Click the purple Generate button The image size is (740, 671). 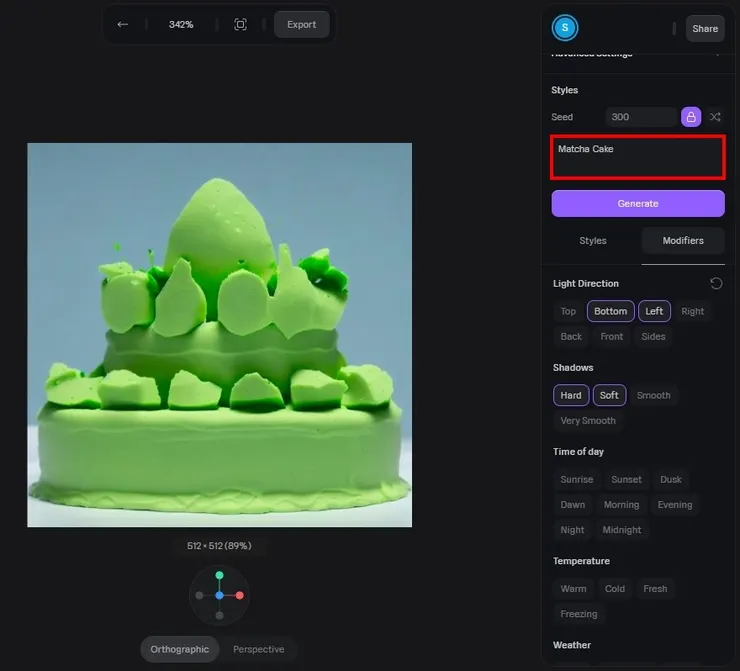(x=638, y=203)
